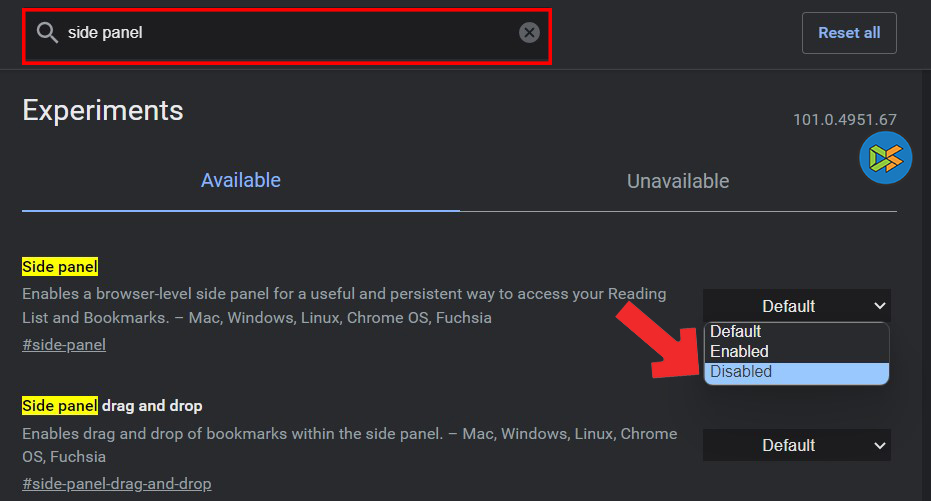Expand Side panel drag and drop dropdown

click(x=789, y=445)
